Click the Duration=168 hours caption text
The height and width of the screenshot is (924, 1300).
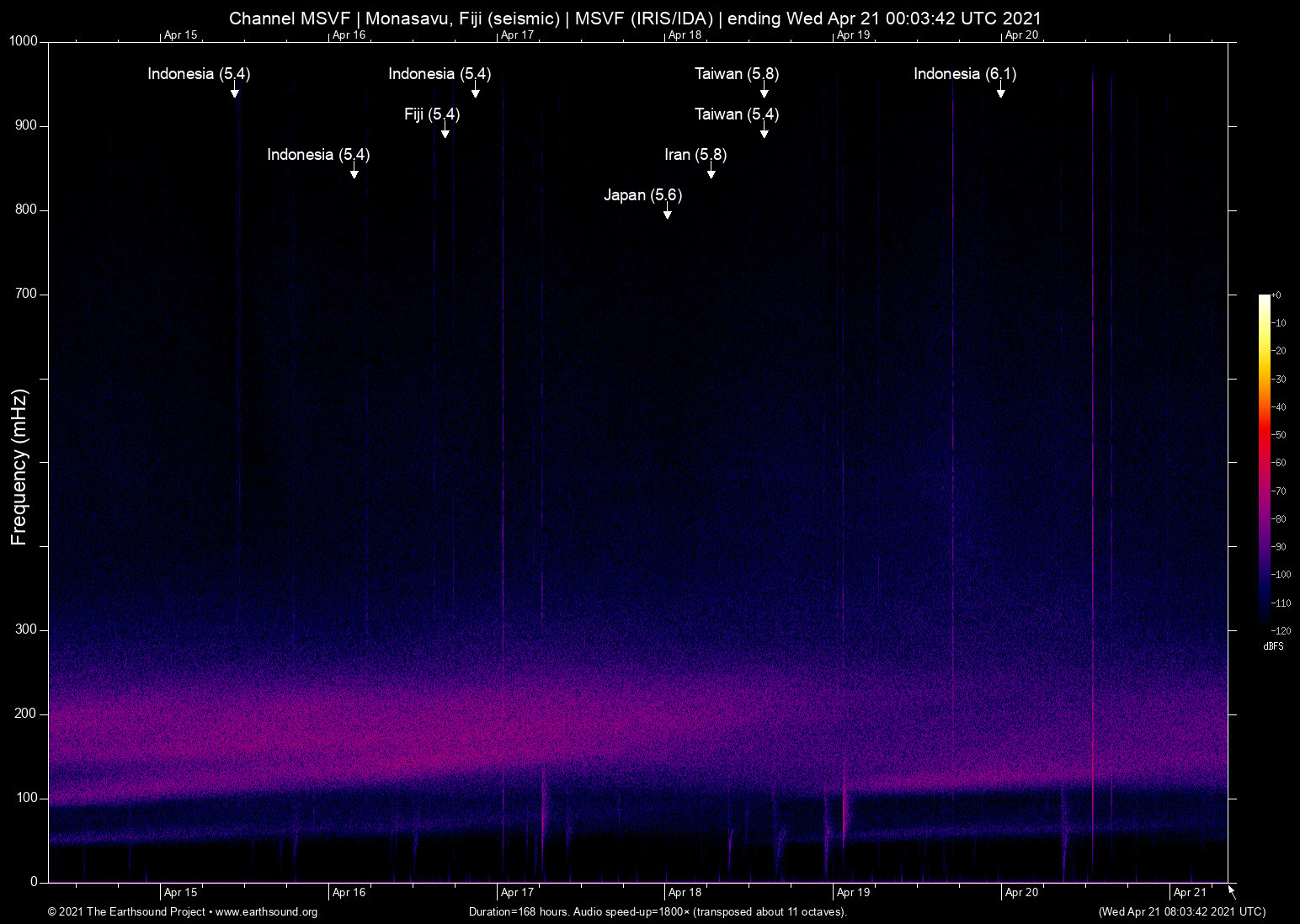[657, 912]
